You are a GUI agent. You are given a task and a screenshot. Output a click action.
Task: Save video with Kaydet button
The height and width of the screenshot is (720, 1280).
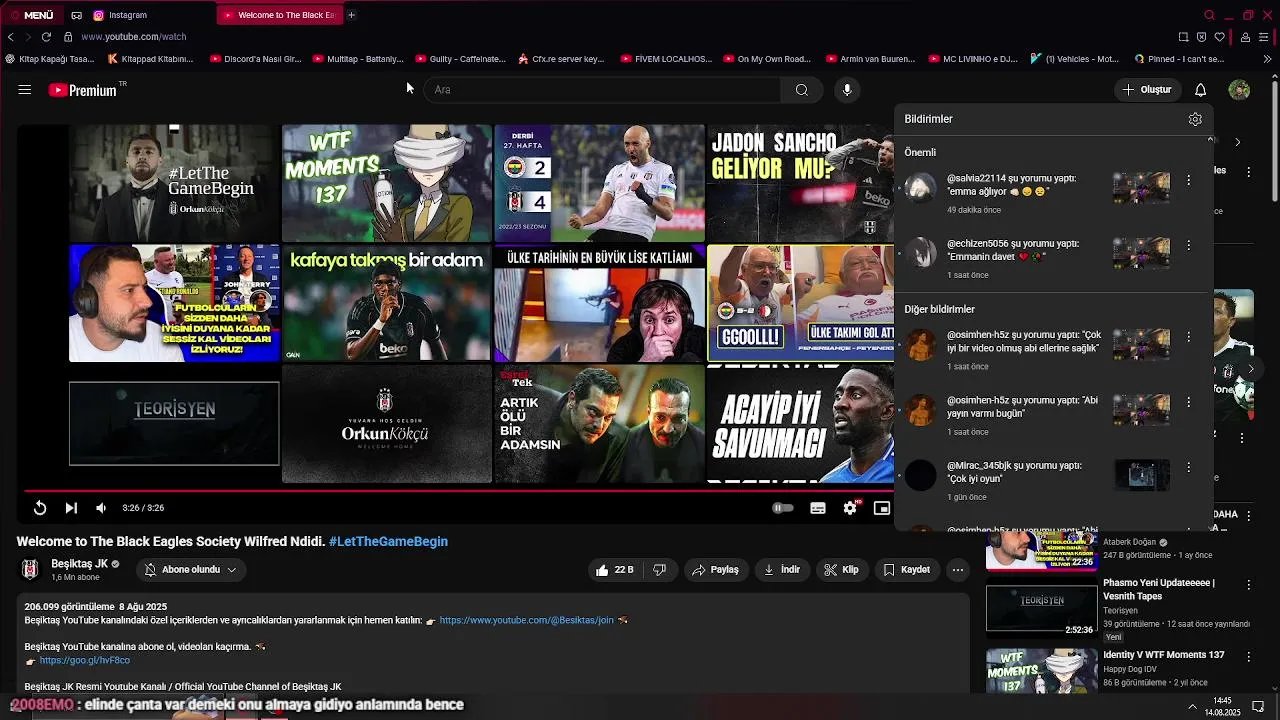(x=907, y=570)
